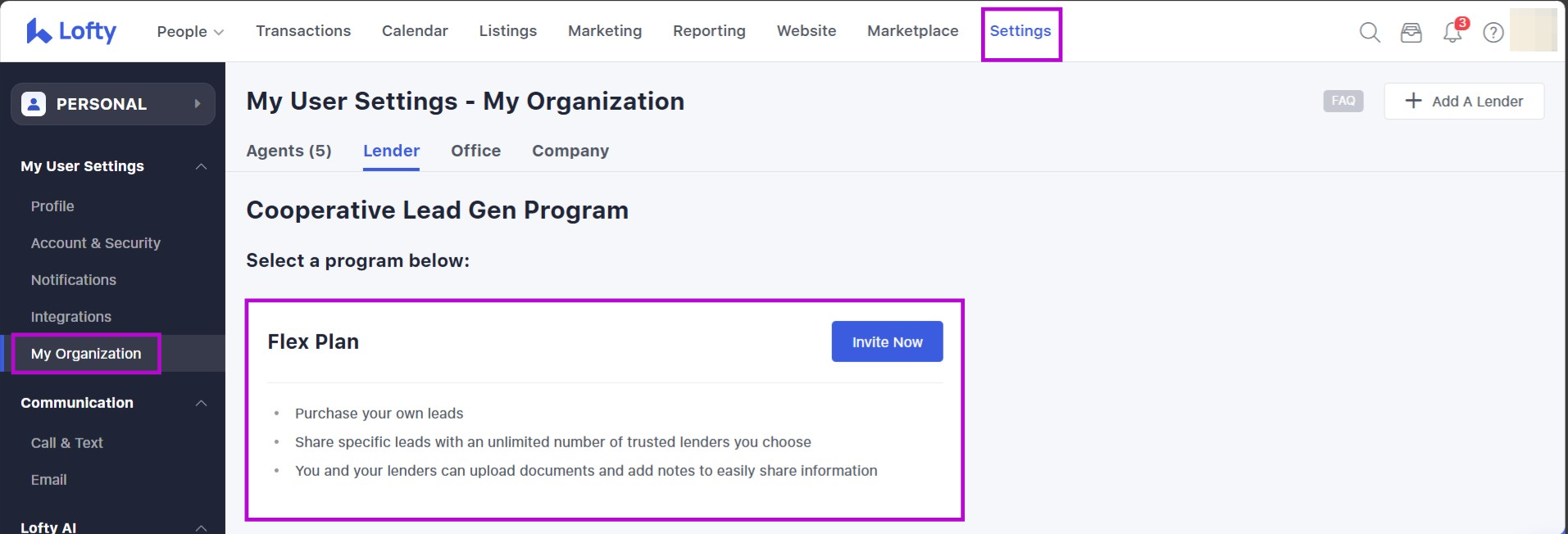Collapse the Lofty AI section
The height and width of the screenshot is (534, 1568).
pos(201,527)
